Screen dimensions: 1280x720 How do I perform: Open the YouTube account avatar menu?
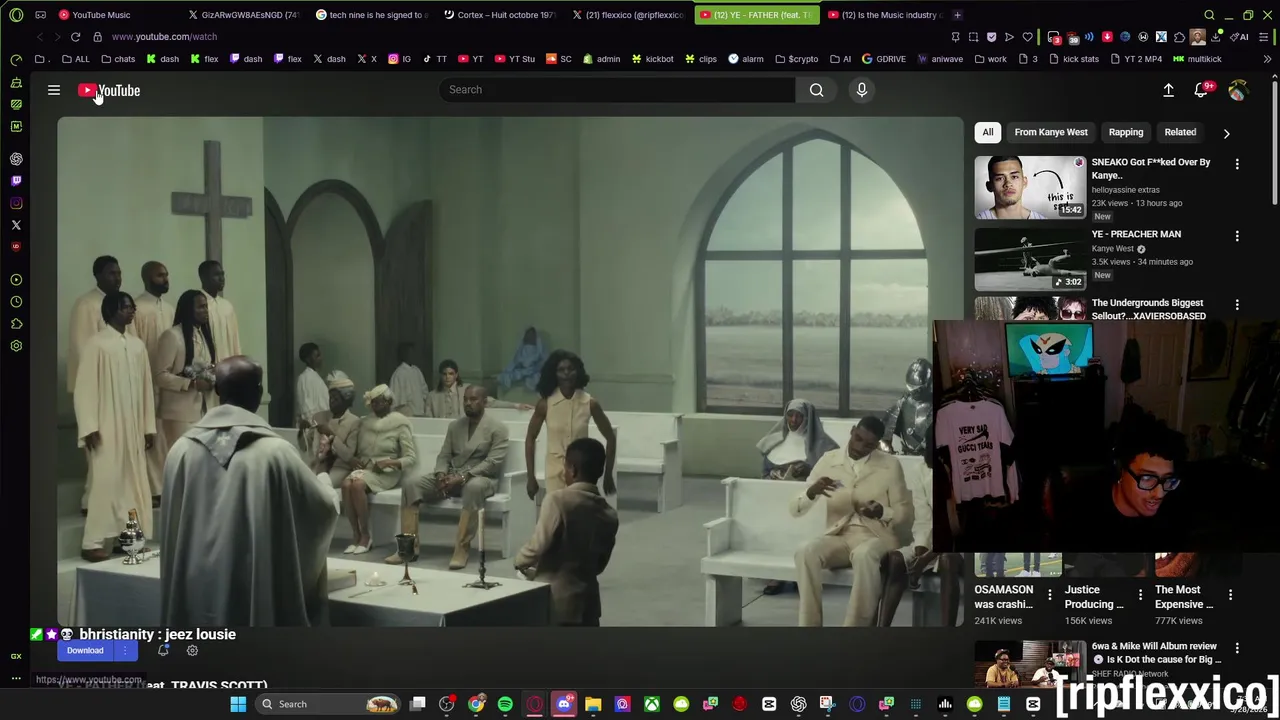coord(1238,90)
